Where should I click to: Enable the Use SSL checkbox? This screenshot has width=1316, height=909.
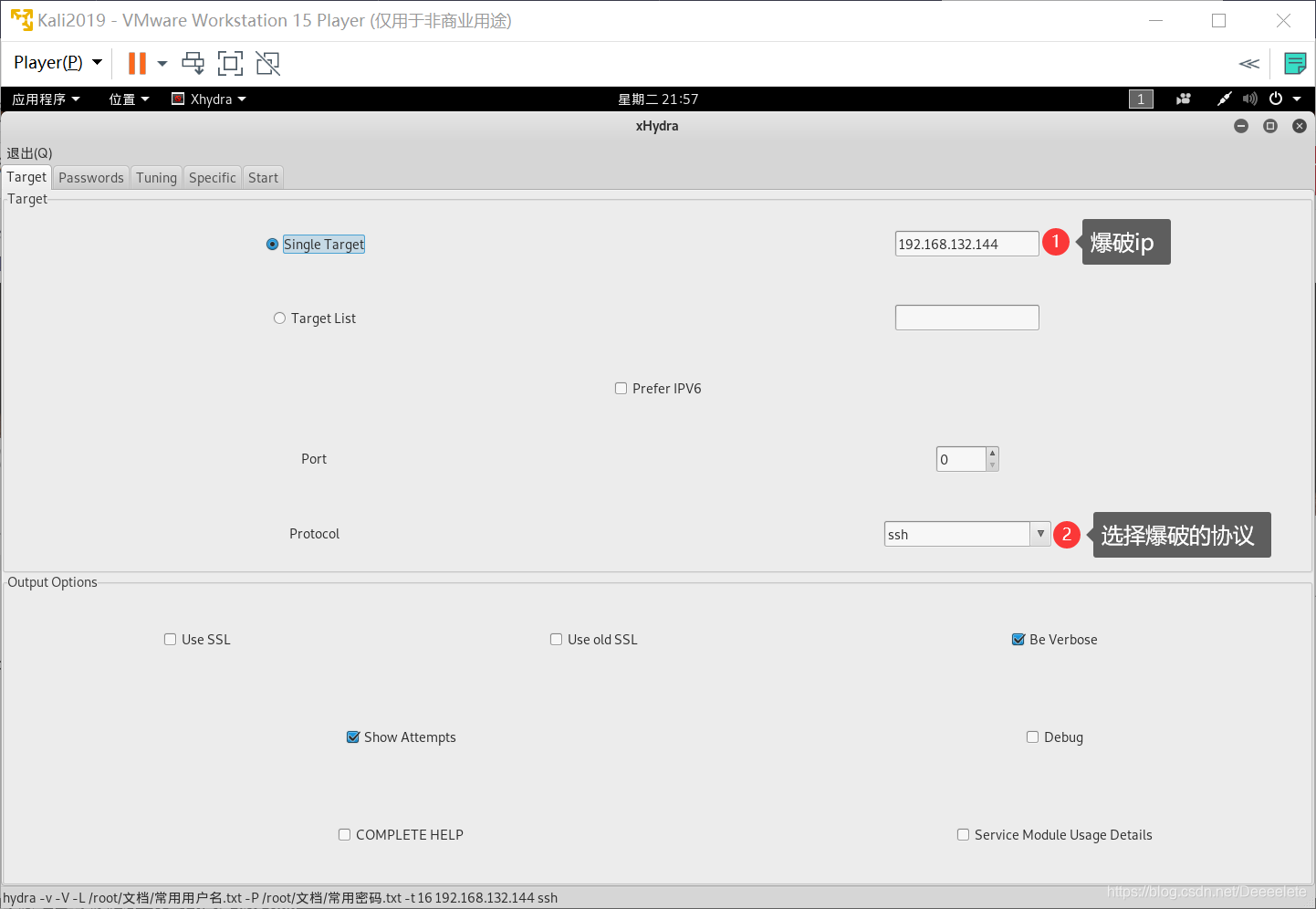pyautogui.click(x=170, y=640)
